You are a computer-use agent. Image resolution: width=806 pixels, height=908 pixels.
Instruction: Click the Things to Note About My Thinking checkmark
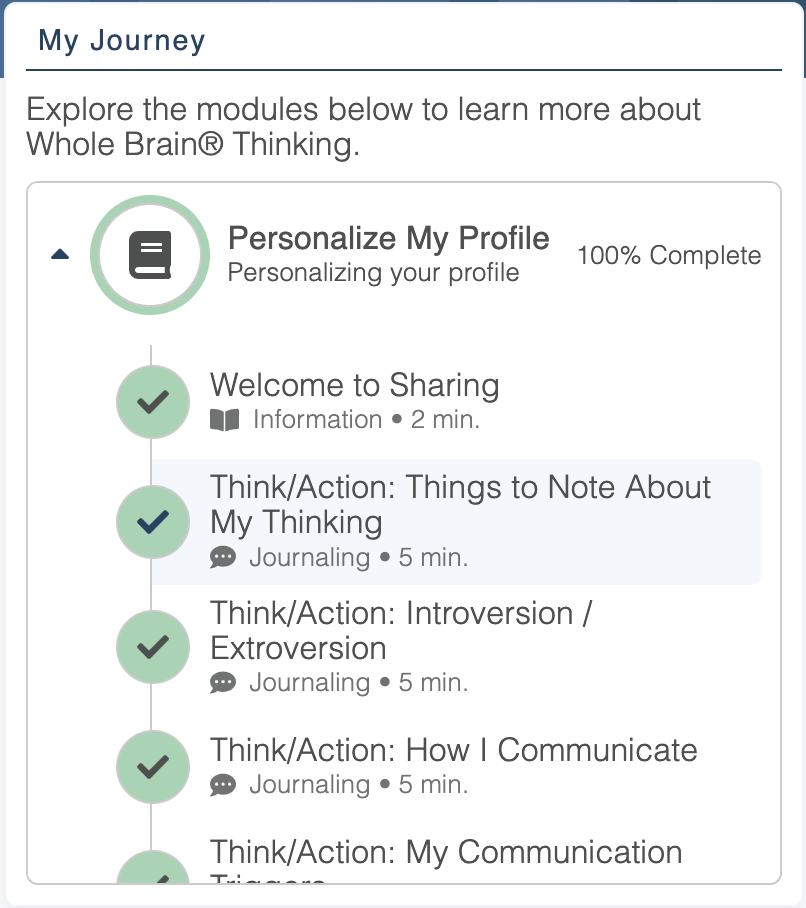click(x=152, y=521)
